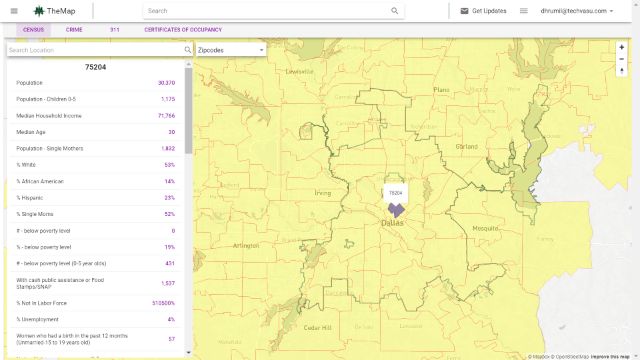Switch to the CRIME tab
Image resolution: width=640 pixels, height=360 pixels.
pyautogui.click(x=74, y=30)
